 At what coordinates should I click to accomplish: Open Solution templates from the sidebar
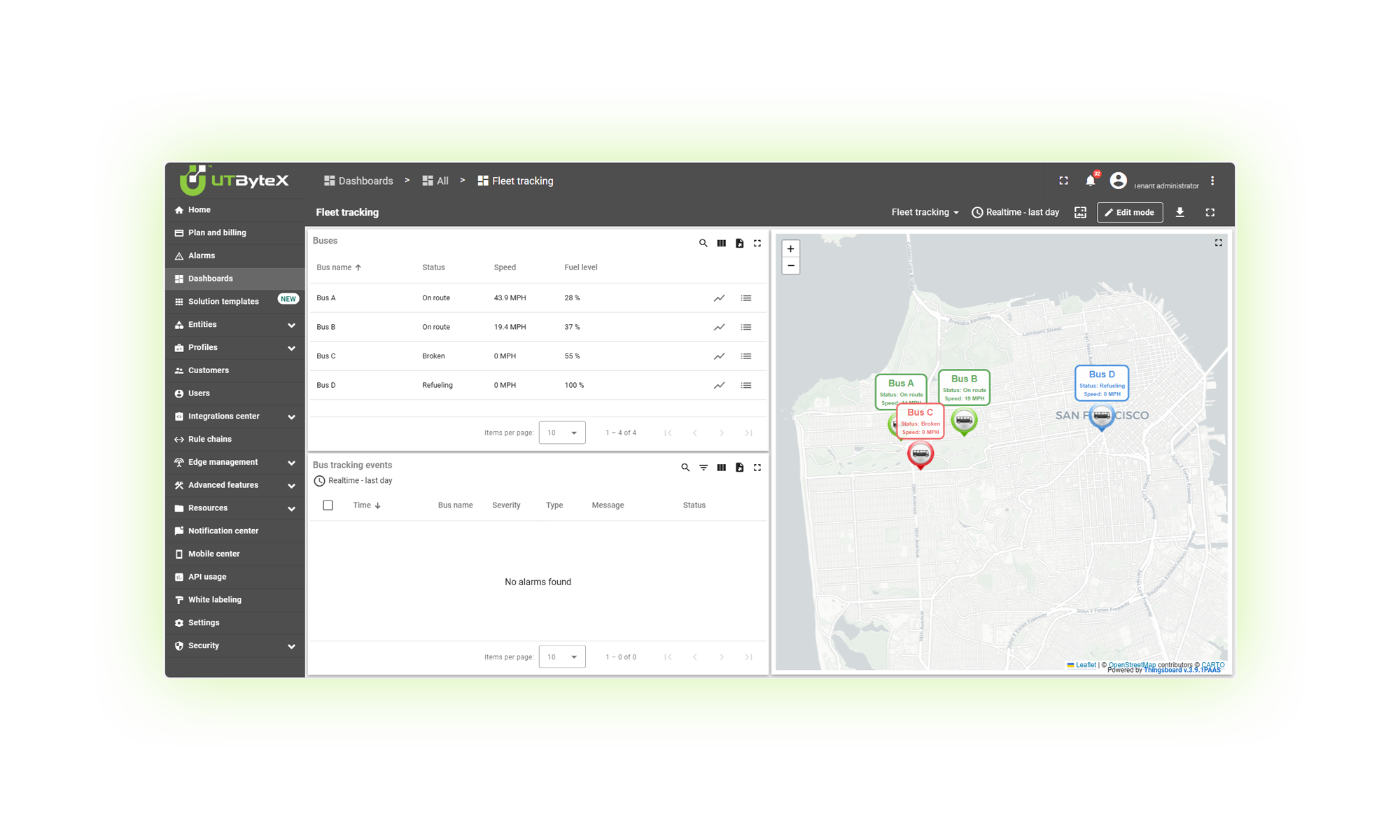click(x=223, y=301)
